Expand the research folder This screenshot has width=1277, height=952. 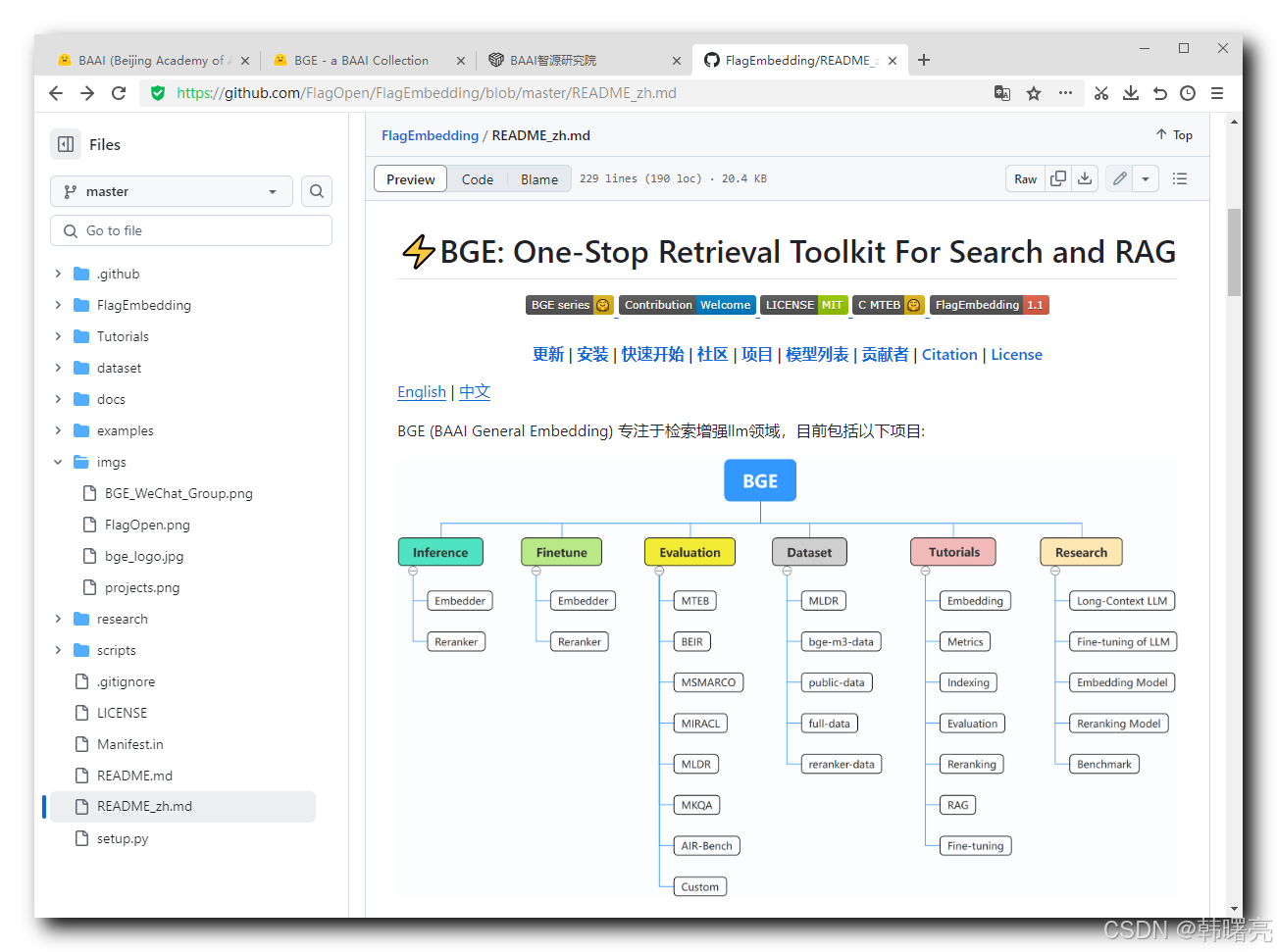pos(58,619)
